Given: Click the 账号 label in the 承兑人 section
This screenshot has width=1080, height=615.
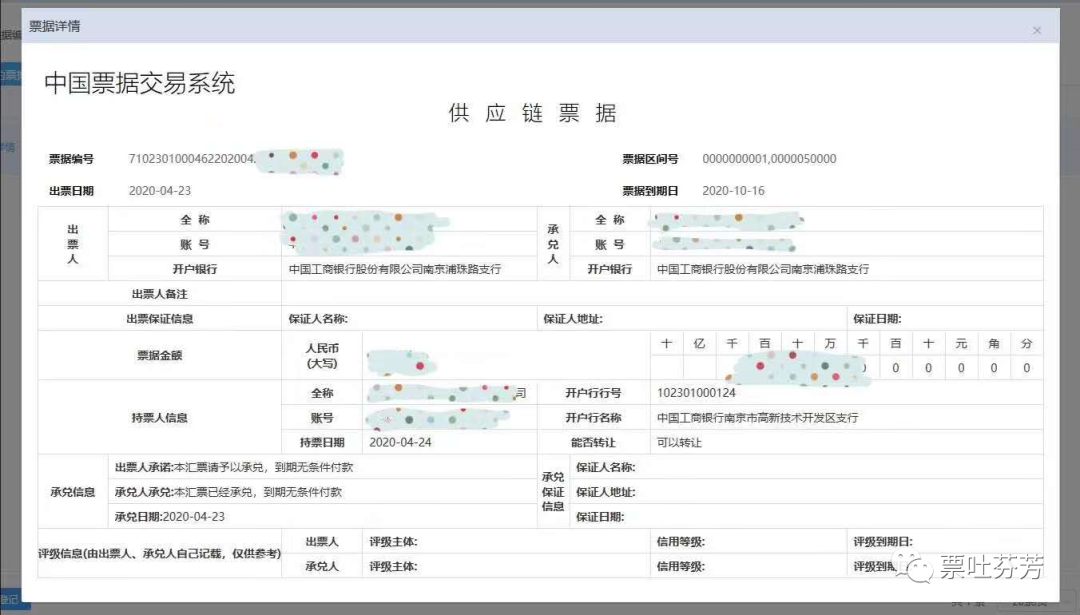Looking at the screenshot, I should (x=610, y=244).
